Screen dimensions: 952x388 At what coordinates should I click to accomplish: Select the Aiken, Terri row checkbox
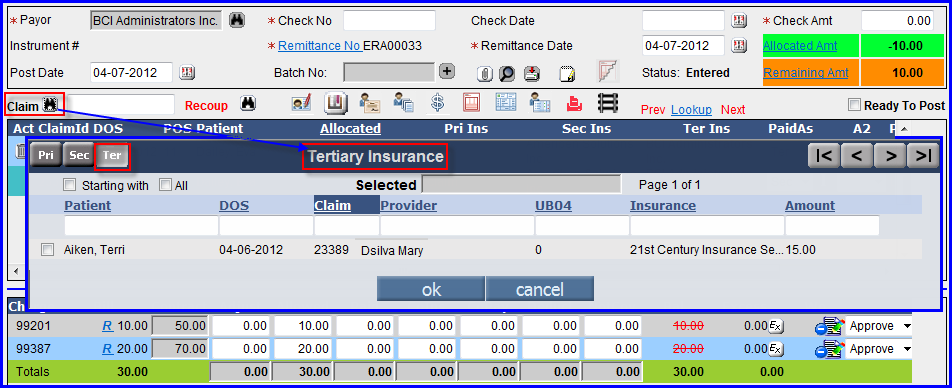click(x=47, y=250)
